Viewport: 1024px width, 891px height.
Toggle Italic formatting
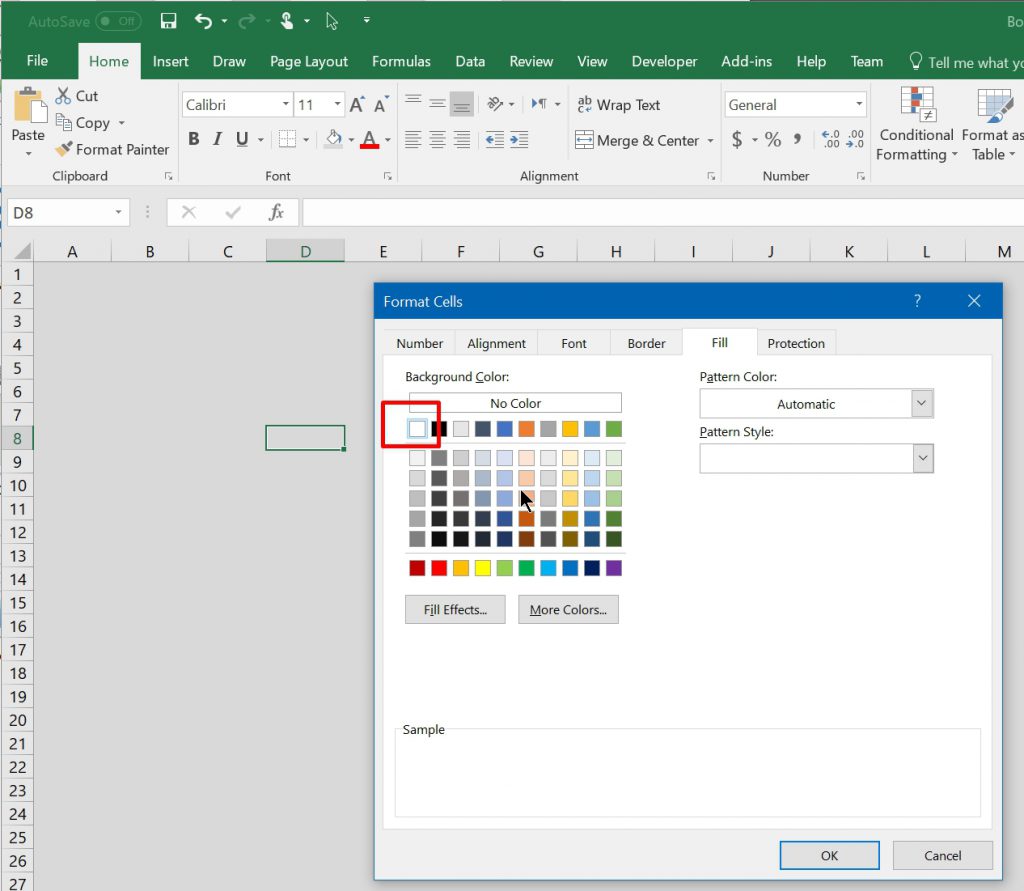click(218, 139)
